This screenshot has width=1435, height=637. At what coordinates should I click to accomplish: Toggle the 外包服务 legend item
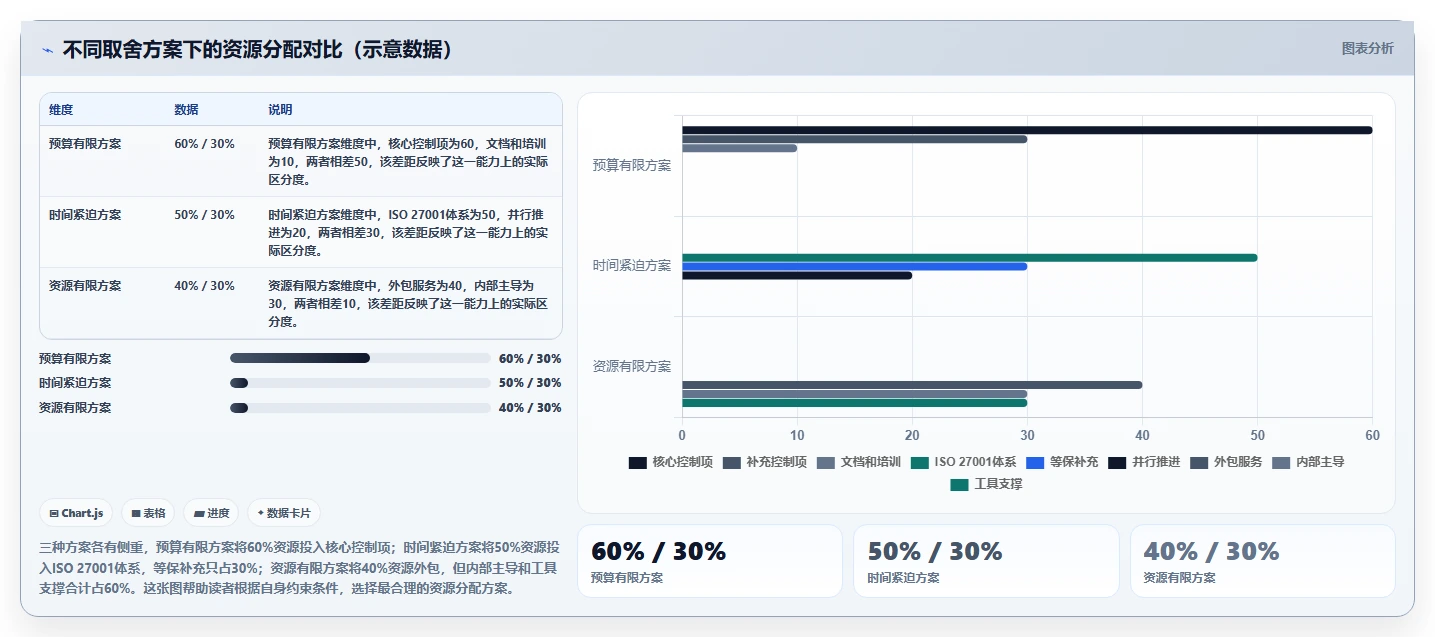(x=1226, y=462)
